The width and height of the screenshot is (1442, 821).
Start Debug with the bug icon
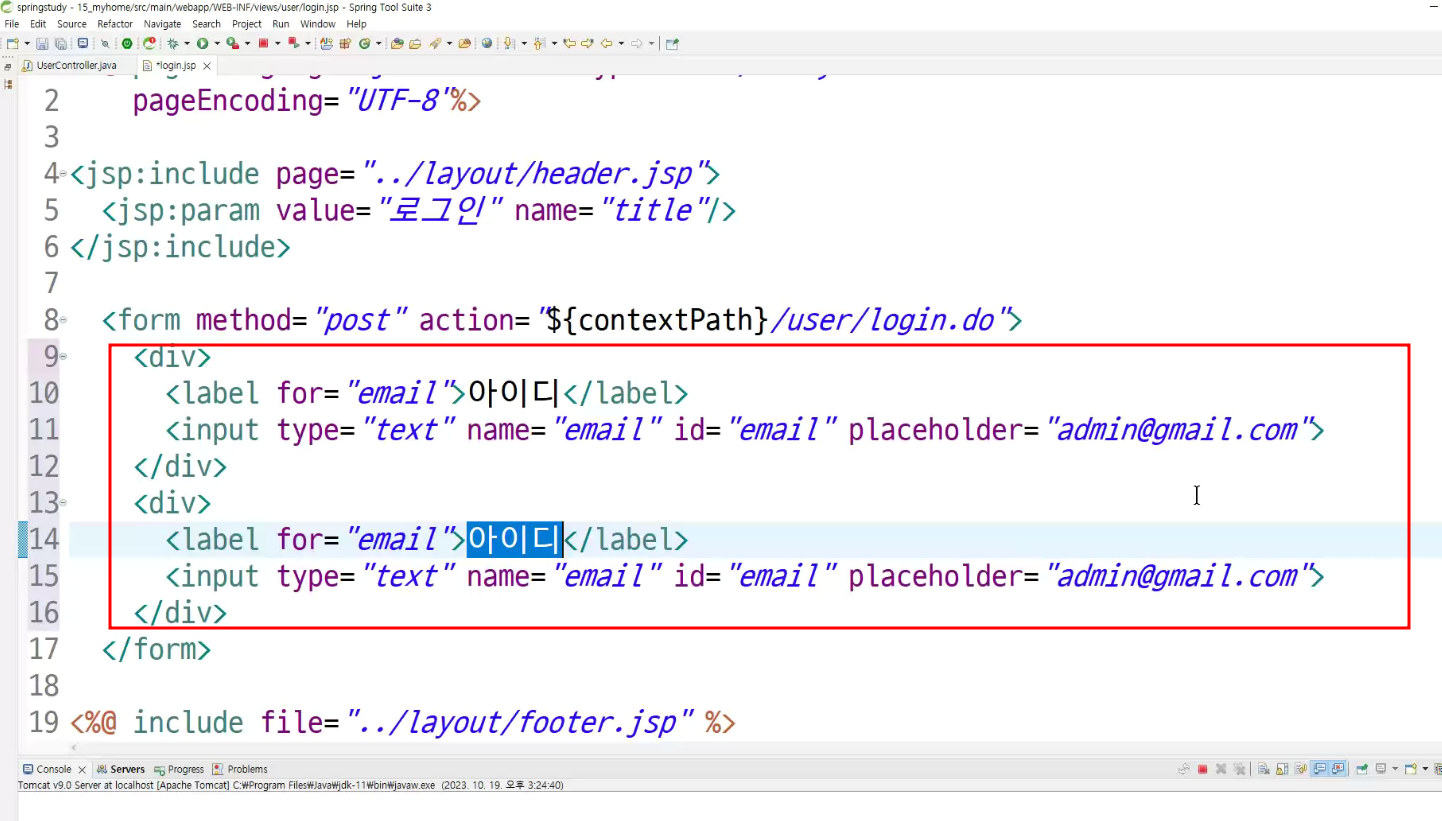(x=172, y=44)
